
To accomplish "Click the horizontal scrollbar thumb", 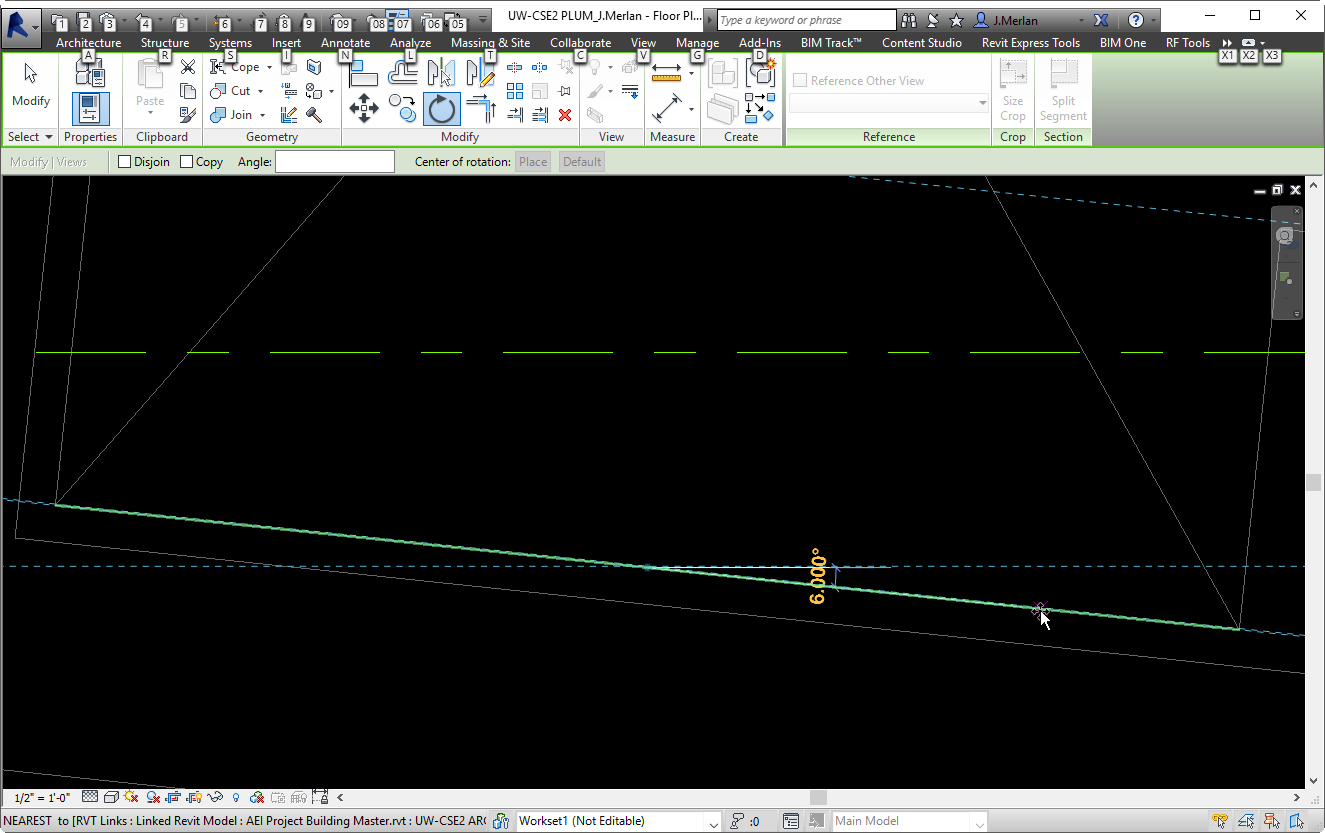I will click(x=818, y=798).
